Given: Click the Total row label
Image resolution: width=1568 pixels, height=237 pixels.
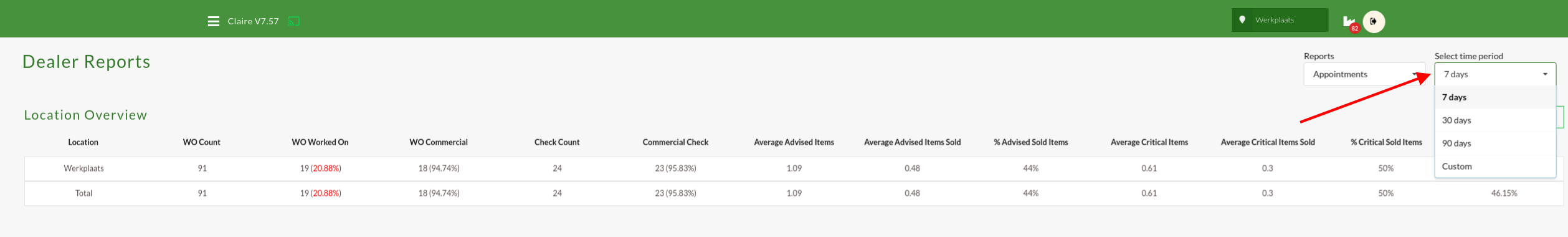Looking at the screenshot, I should point(83,193).
